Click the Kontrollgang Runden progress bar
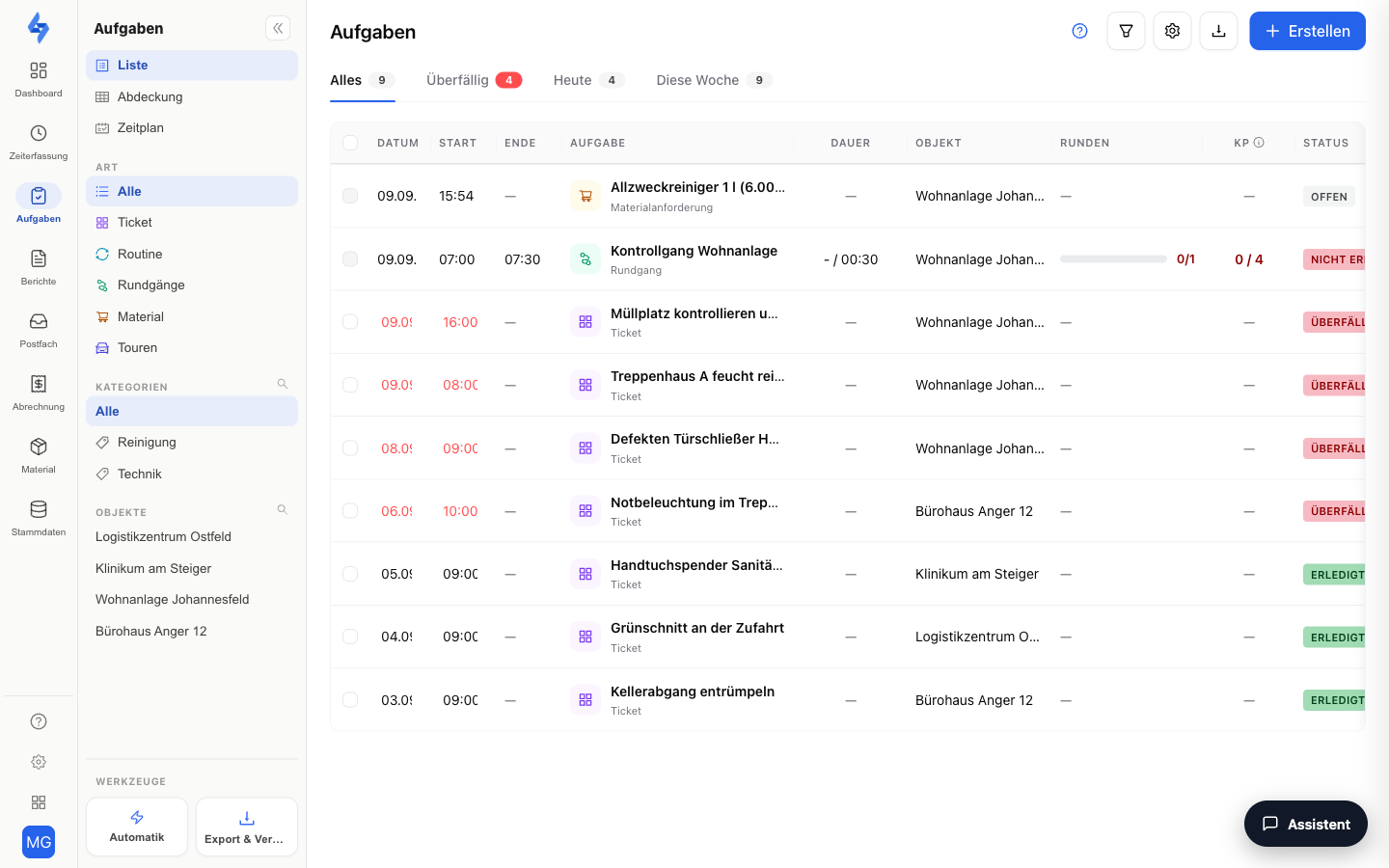This screenshot has height=868, width=1389. coord(1113,258)
